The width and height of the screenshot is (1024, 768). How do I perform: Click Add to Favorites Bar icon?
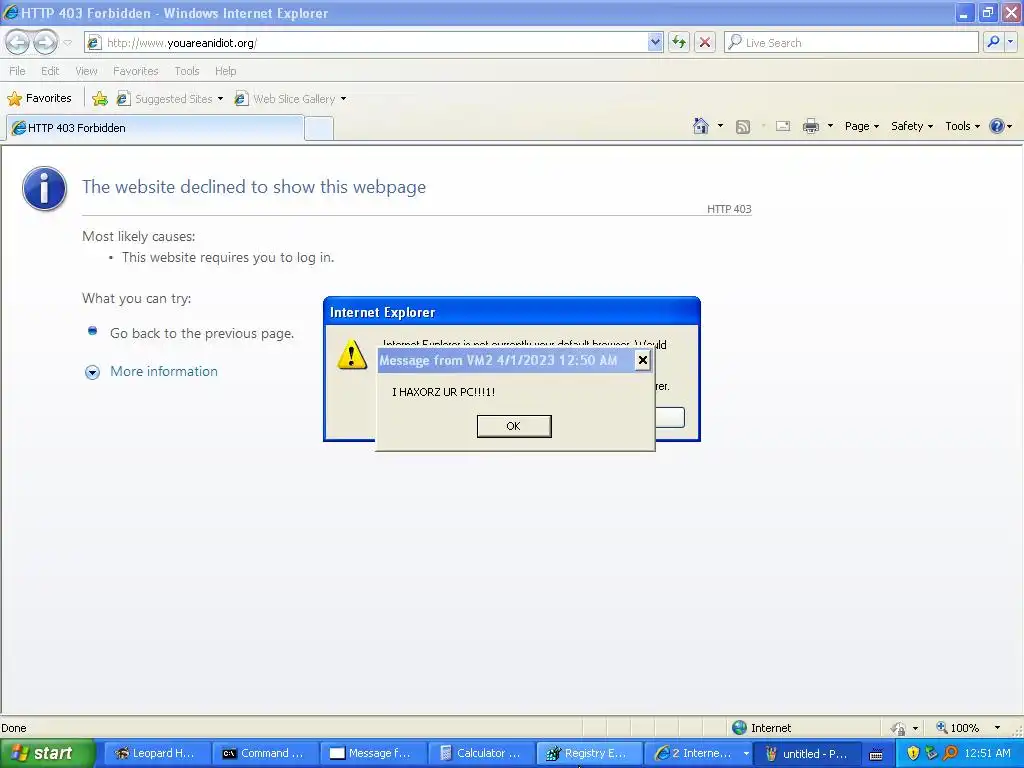point(100,99)
